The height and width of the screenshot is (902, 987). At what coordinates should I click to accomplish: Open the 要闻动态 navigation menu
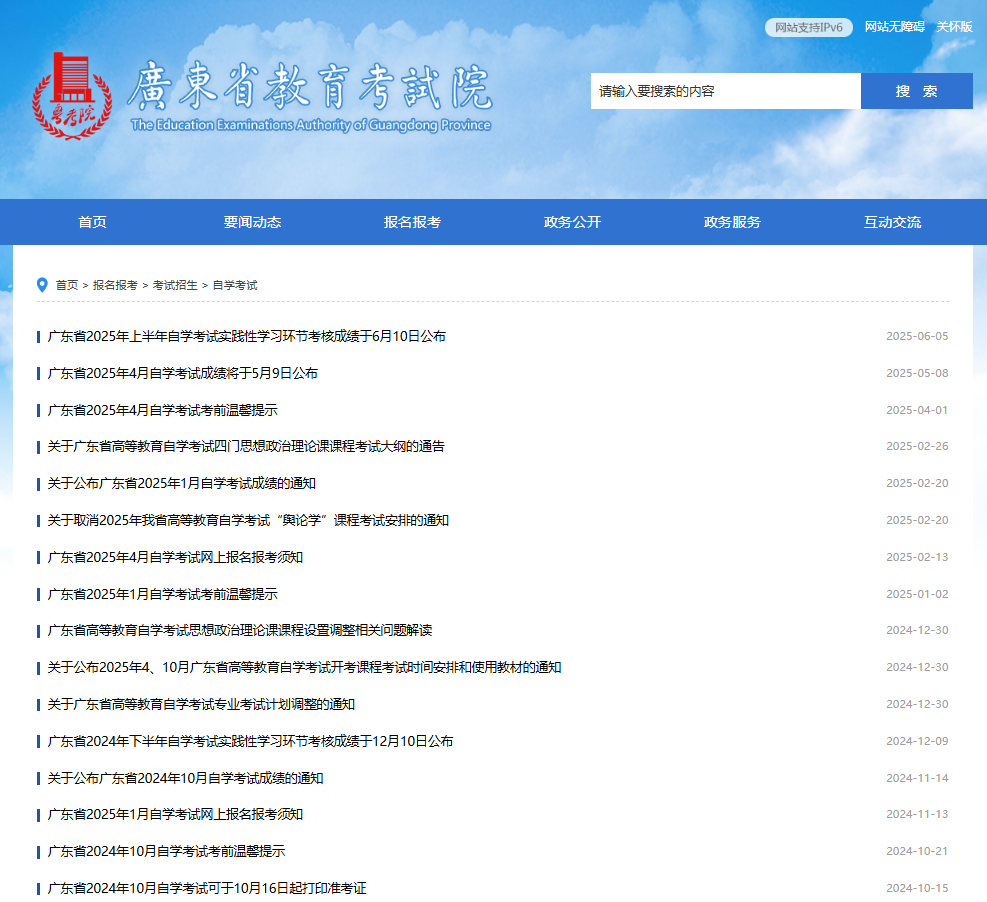252,222
